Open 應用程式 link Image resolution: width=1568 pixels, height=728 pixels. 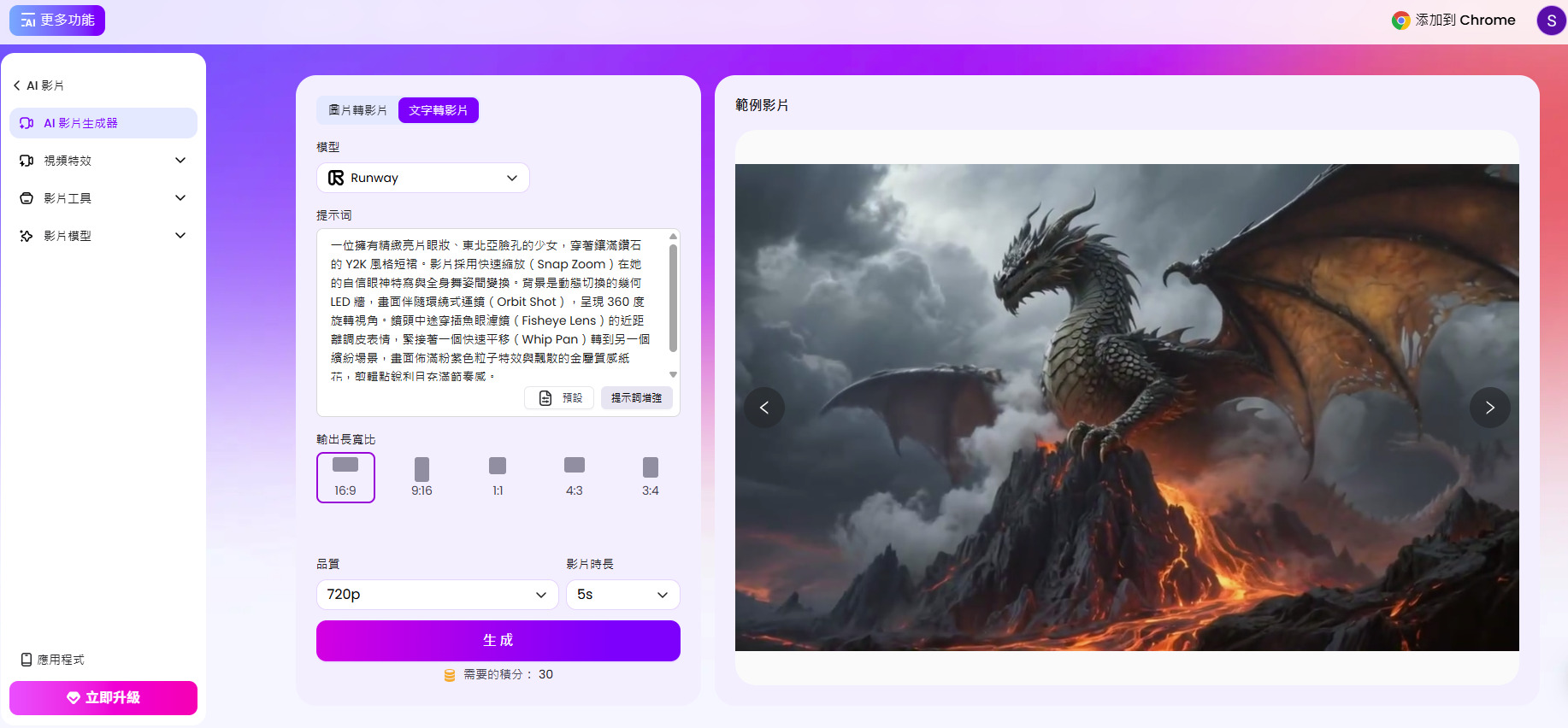(53, 660)
